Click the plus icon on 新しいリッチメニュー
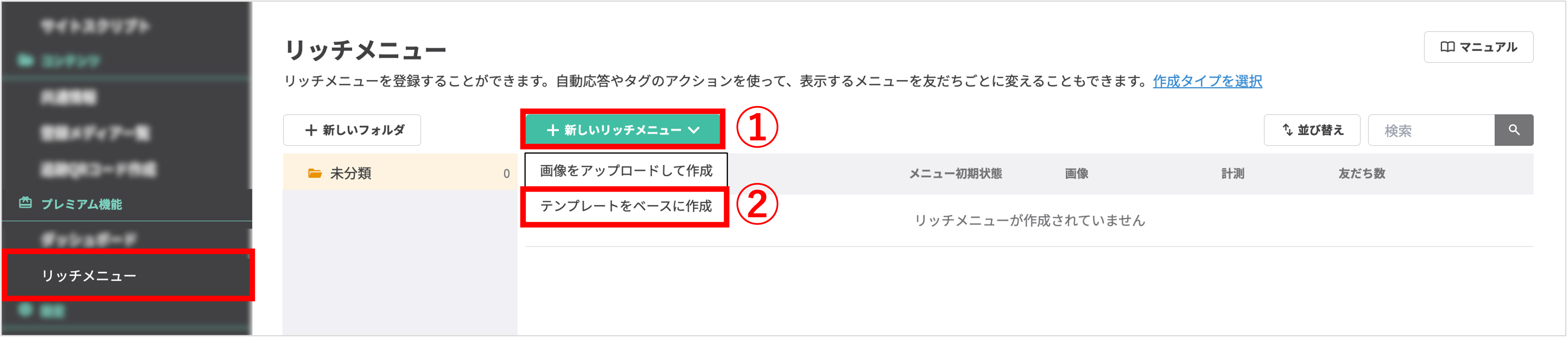 coord(552,130)
